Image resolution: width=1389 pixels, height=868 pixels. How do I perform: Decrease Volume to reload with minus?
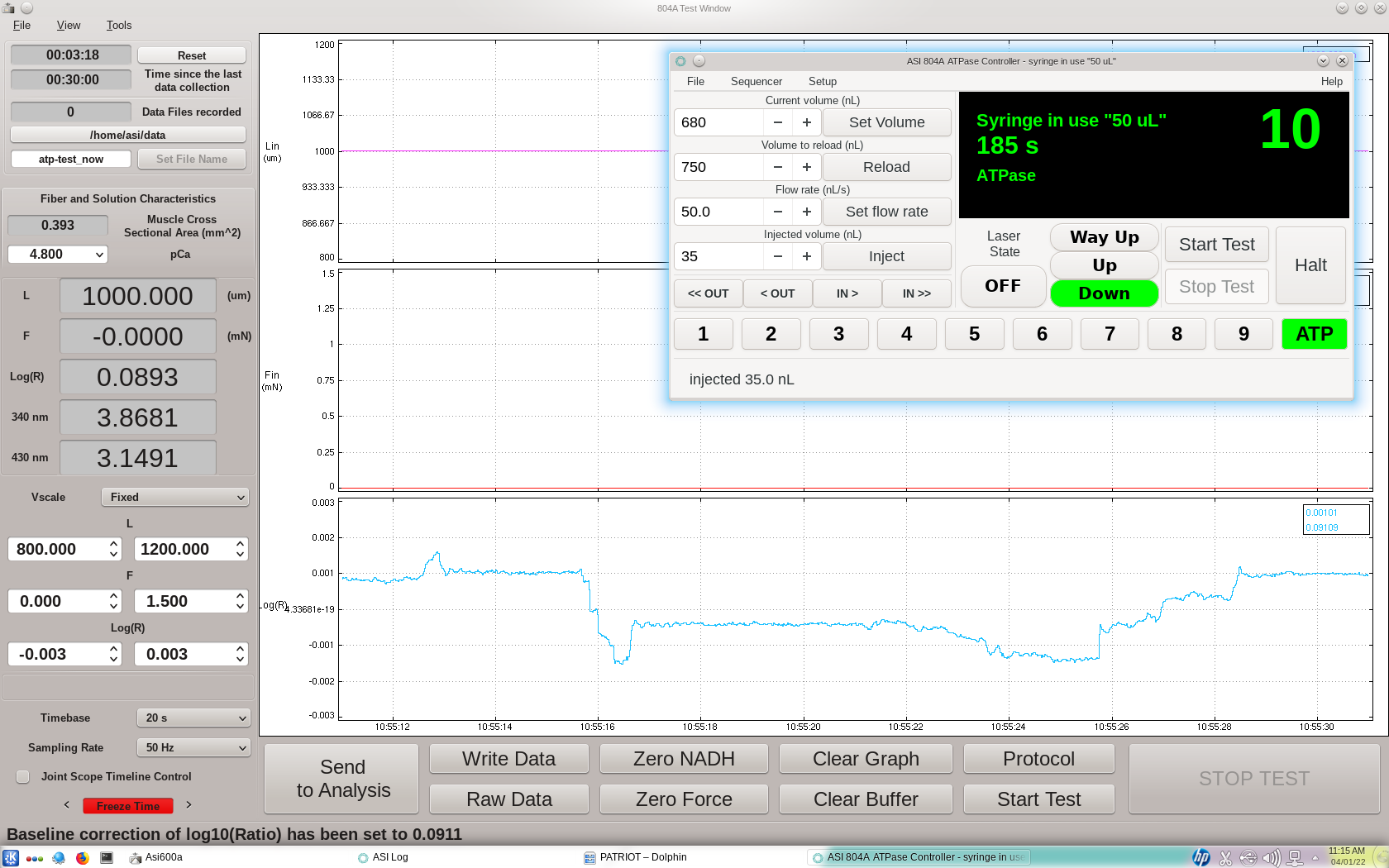[777, 167]
